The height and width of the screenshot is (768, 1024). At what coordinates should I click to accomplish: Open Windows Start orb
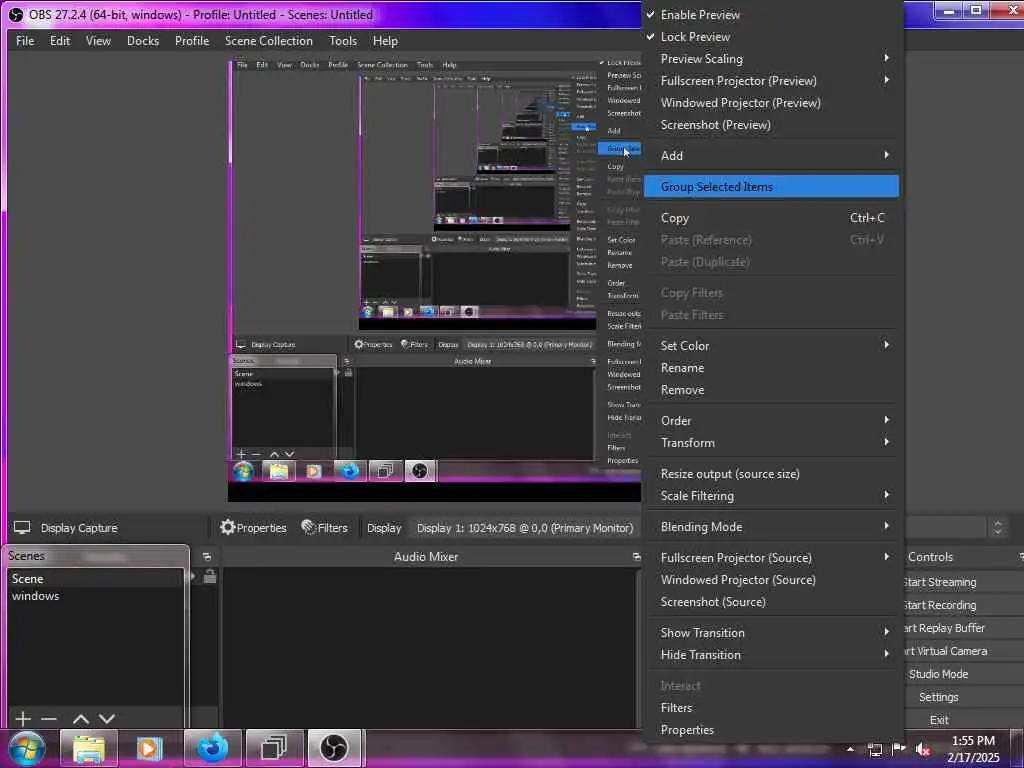26,748
